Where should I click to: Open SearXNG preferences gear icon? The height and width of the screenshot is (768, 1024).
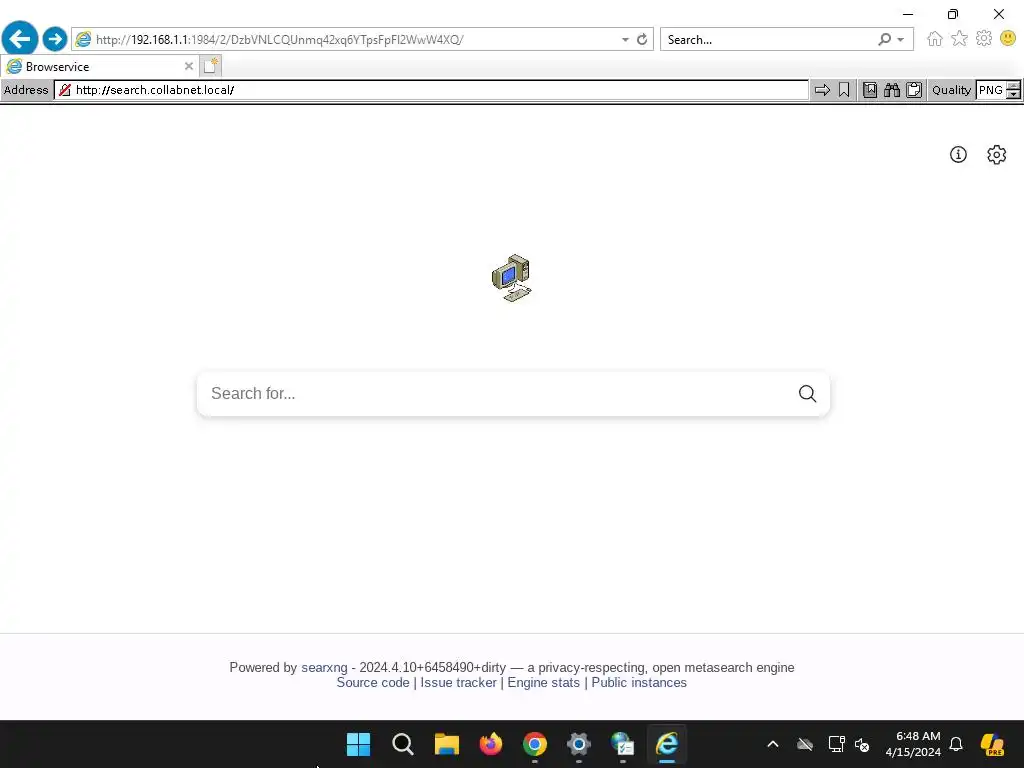[997, 154]
